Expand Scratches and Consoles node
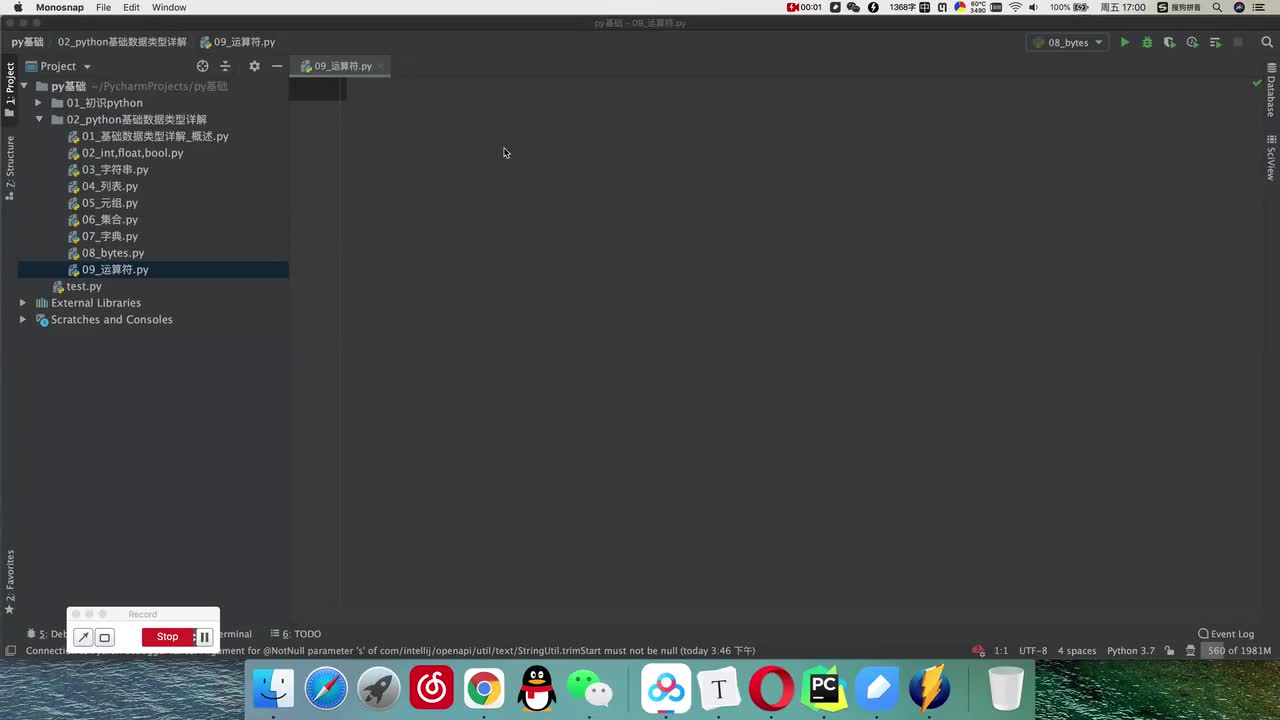 tap(23, 320)
